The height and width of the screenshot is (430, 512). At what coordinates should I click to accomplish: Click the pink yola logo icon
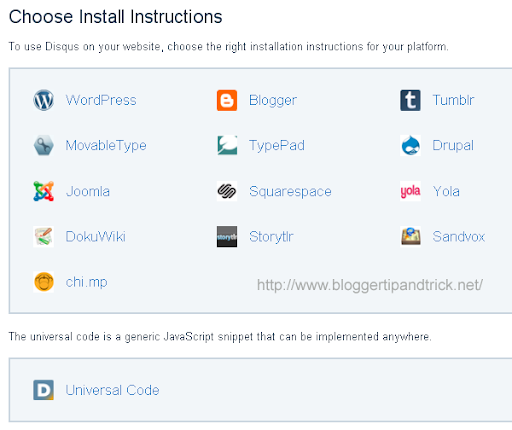coord(410,191)
